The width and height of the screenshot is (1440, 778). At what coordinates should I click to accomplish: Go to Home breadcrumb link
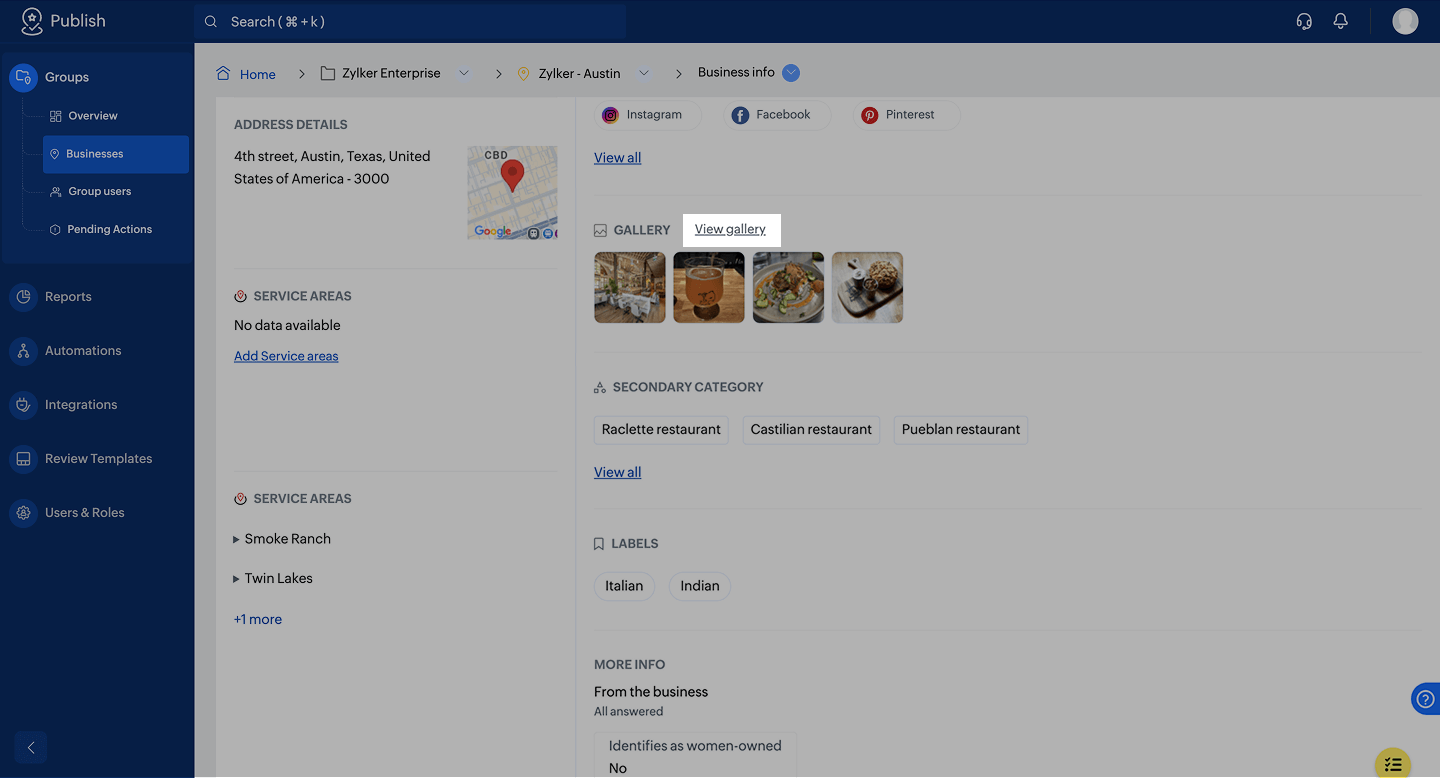258,74
